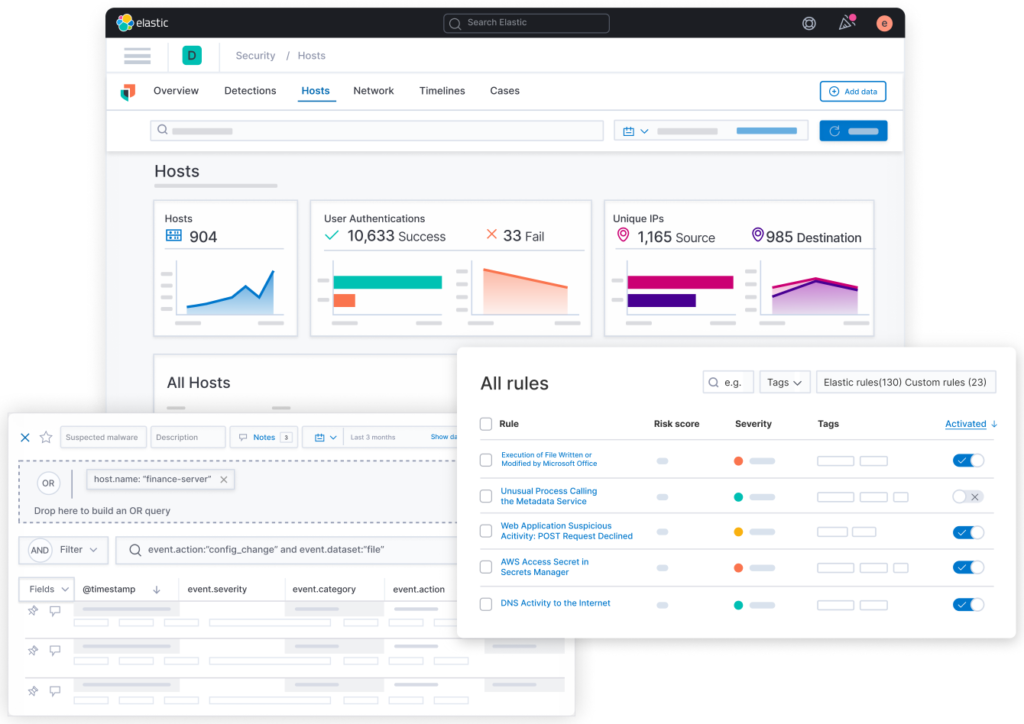
Task: Enable the Unusual Process Calling rule toggle
Action: tap(968, 496)
